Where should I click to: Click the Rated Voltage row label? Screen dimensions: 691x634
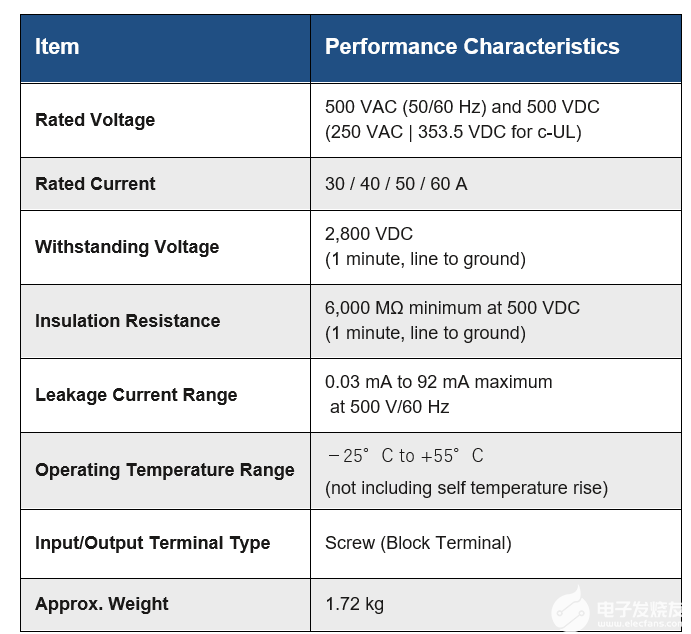(x=95, y=120)
